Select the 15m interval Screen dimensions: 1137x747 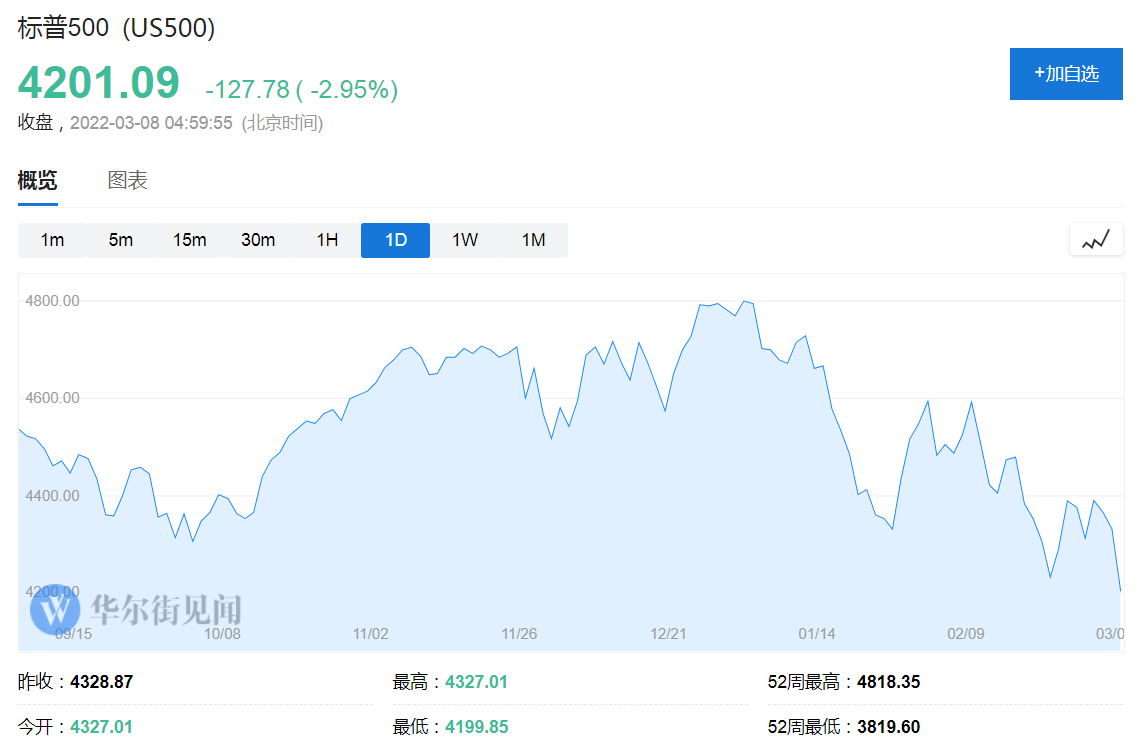pos(189,240)
